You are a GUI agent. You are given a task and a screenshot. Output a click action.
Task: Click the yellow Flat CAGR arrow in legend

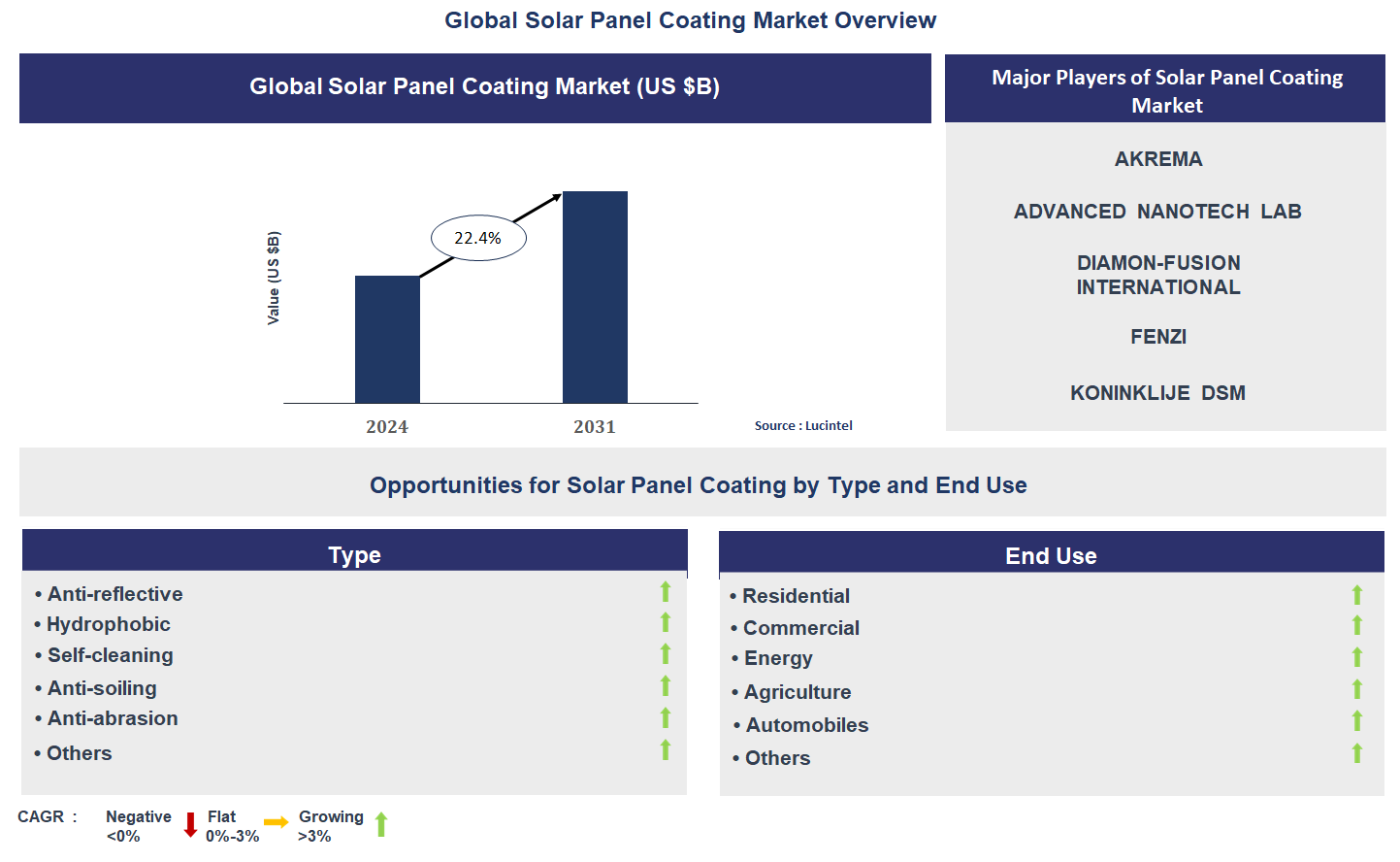pyautogui.click(x=277, y=823)
